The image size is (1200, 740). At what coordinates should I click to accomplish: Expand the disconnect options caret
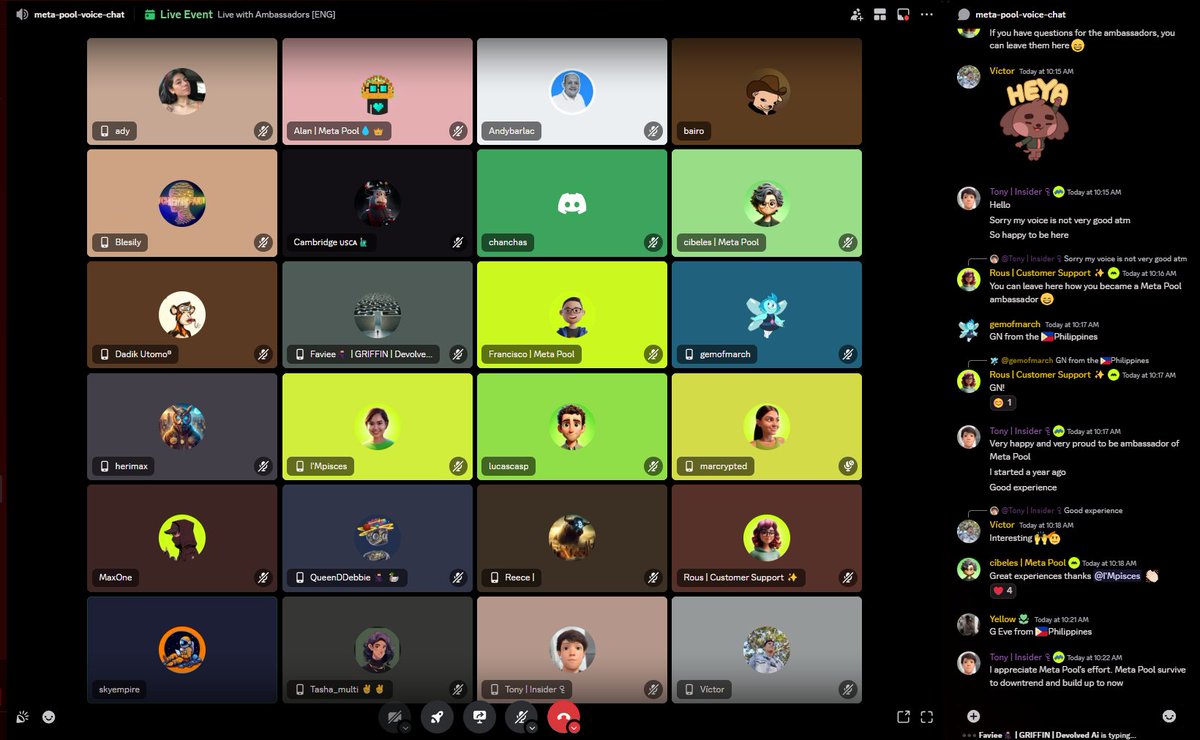[574, 728]
